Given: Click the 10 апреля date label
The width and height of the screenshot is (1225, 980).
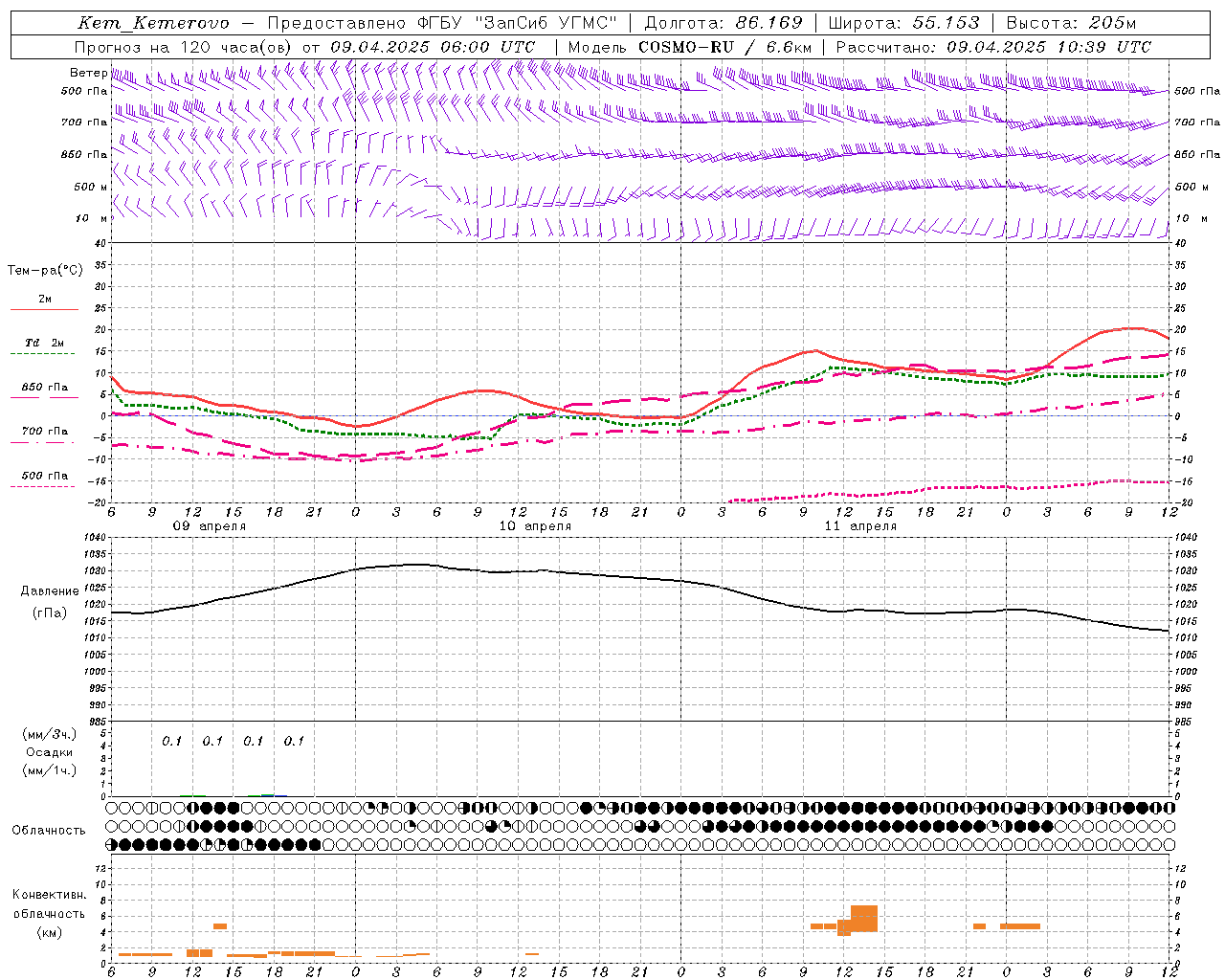Looking at the screenshot, I should (535, 526).
